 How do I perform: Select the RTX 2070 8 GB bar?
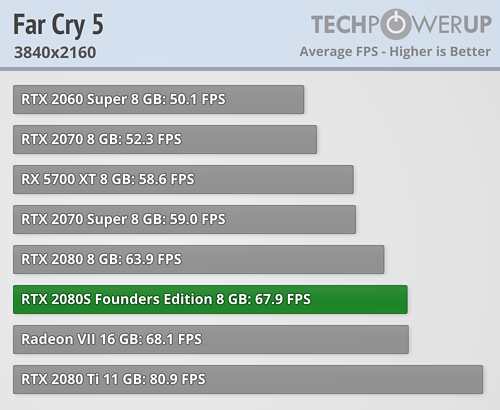coord(165,139)
